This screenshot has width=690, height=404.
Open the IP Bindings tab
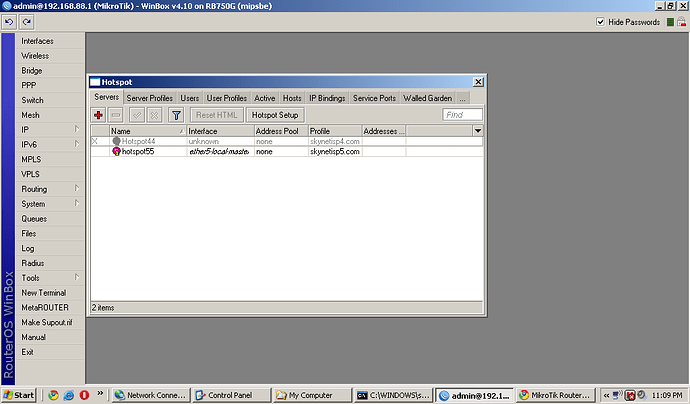[x=327, y=98]
